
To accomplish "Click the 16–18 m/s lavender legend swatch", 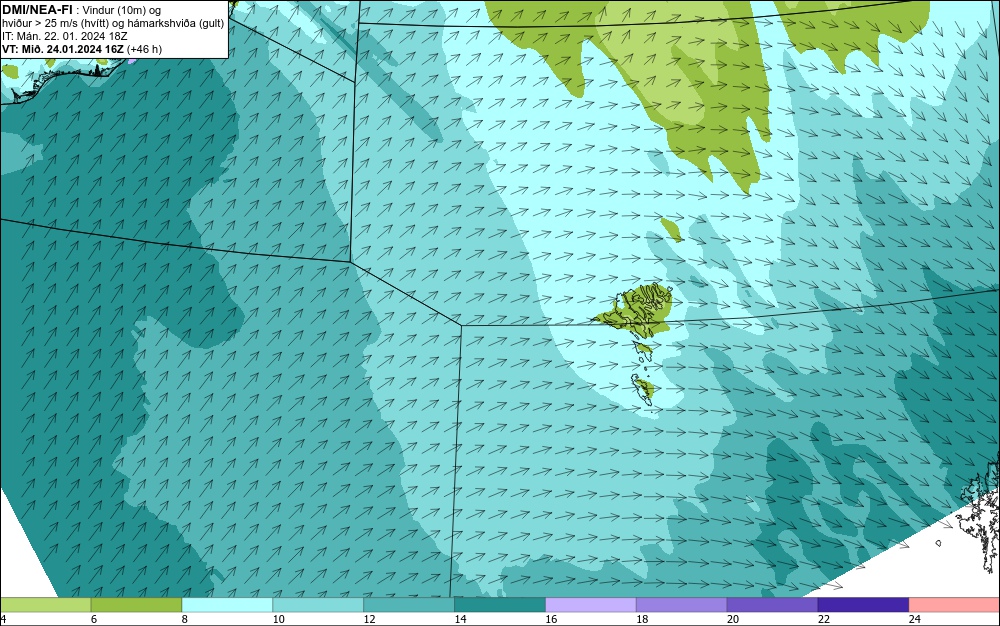I will [591, 605].
